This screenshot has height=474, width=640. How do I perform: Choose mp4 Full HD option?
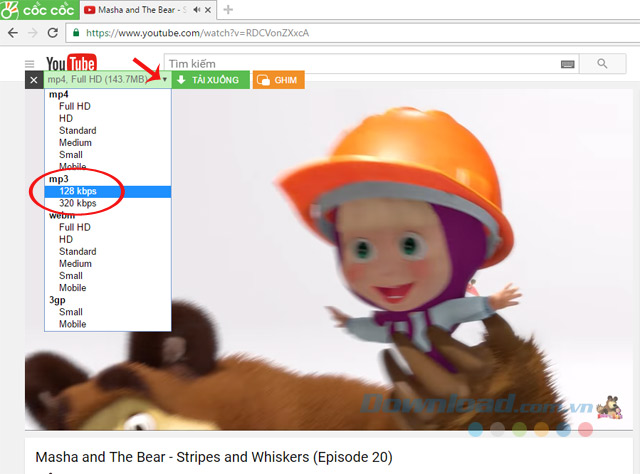pos(108,107)
